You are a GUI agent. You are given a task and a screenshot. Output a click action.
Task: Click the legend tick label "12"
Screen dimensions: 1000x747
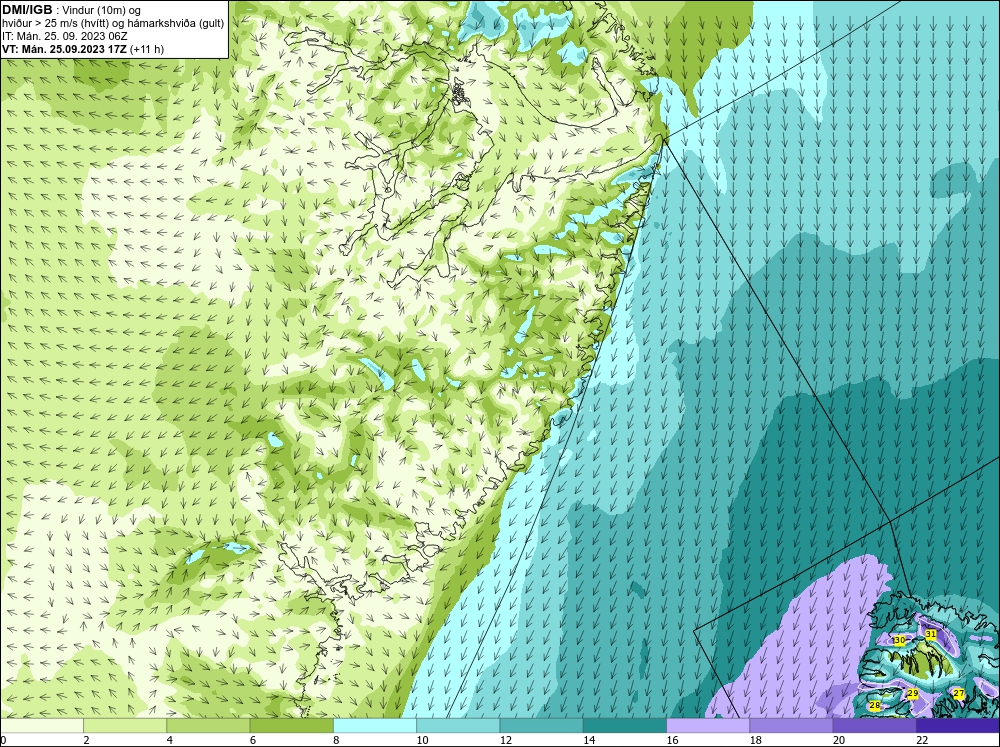point(506,740)
